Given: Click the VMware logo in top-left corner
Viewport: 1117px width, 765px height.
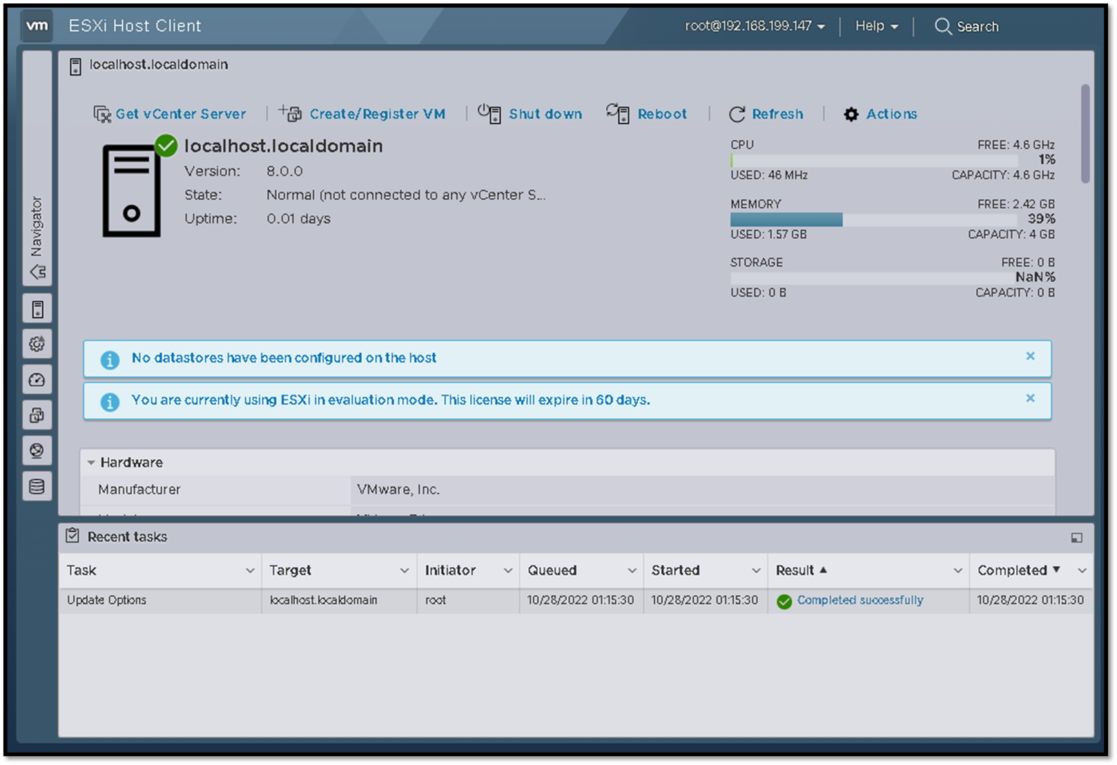Looking at the screenshot, I should (36, 26).
